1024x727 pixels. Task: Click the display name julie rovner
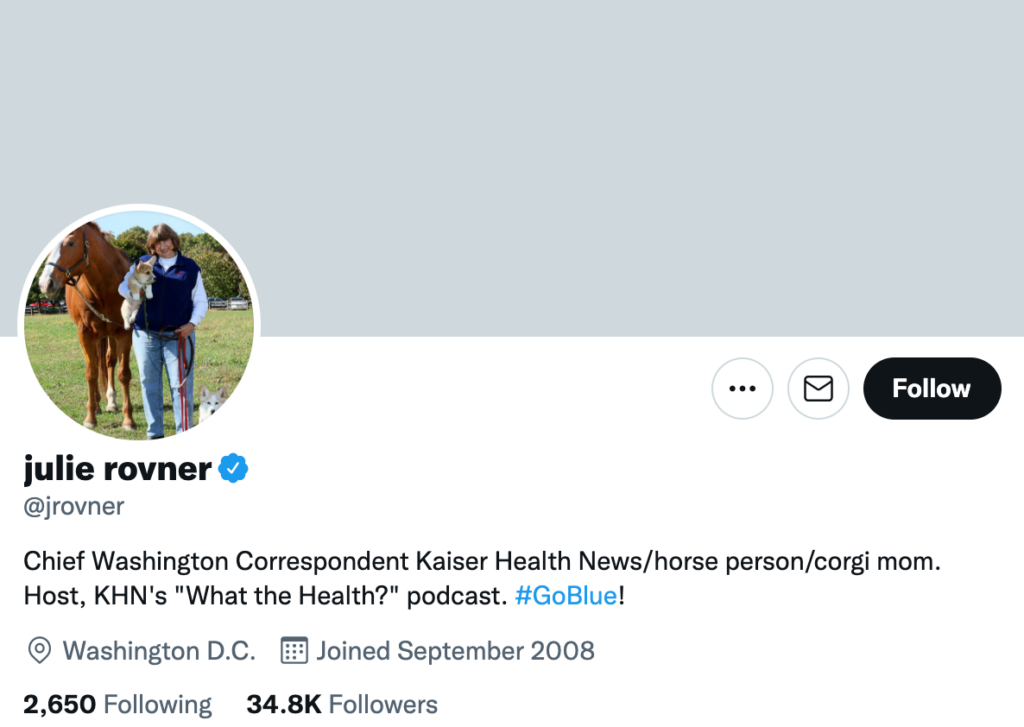pos(118,468)
